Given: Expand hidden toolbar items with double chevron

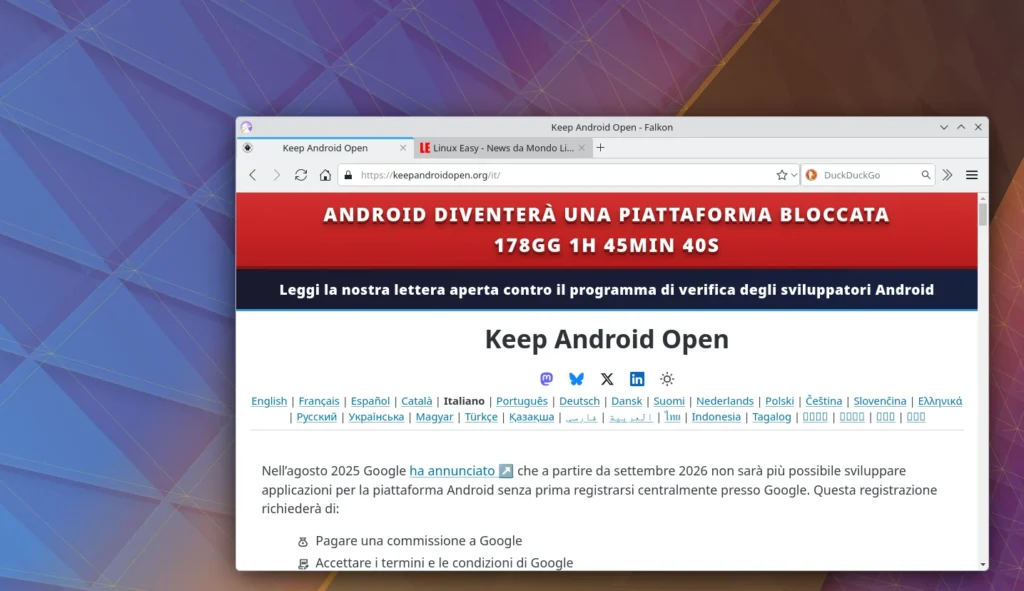Looking at the screenshot, I should click(947, 174).
